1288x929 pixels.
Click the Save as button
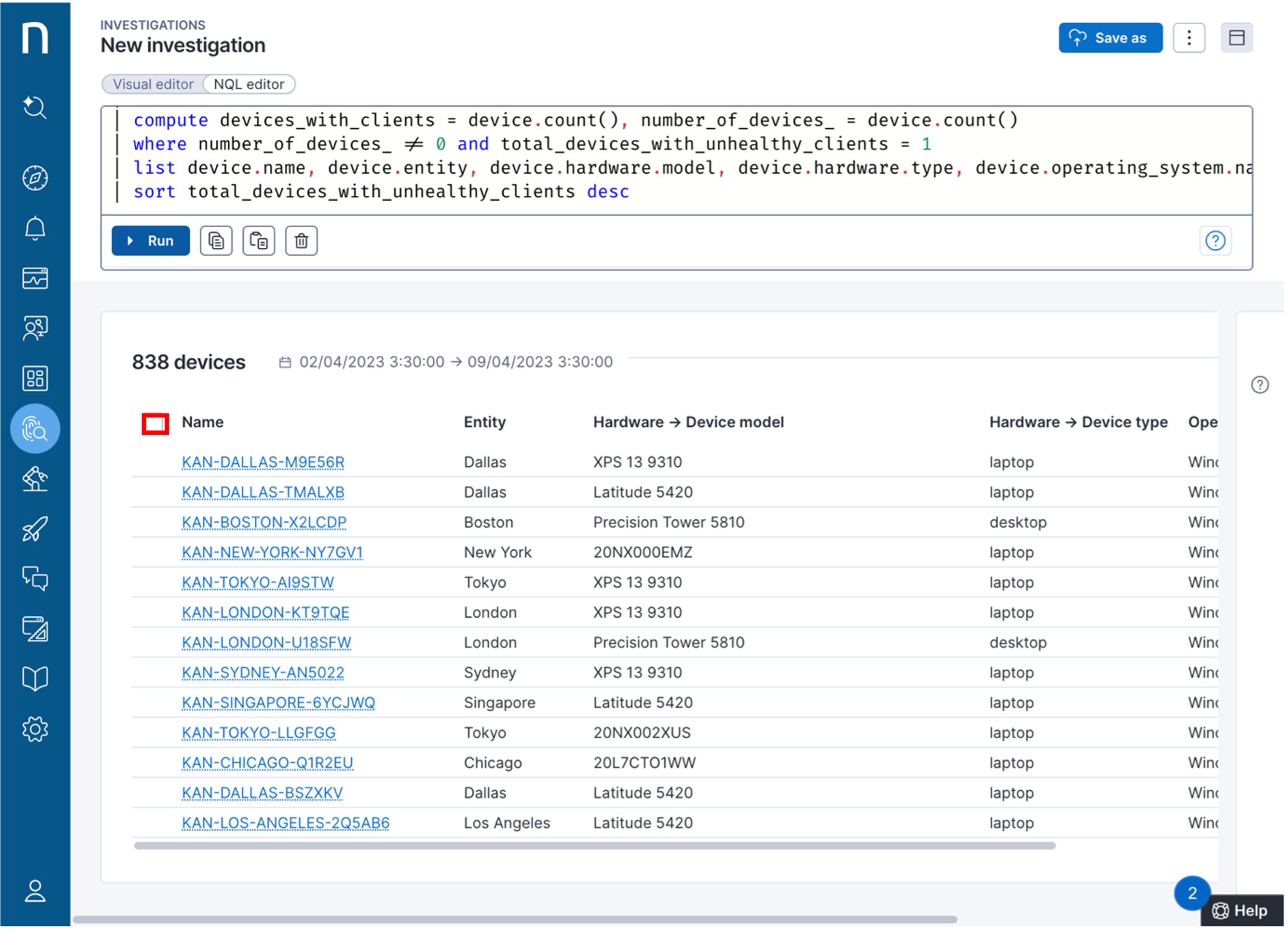tap(1110, 38)
